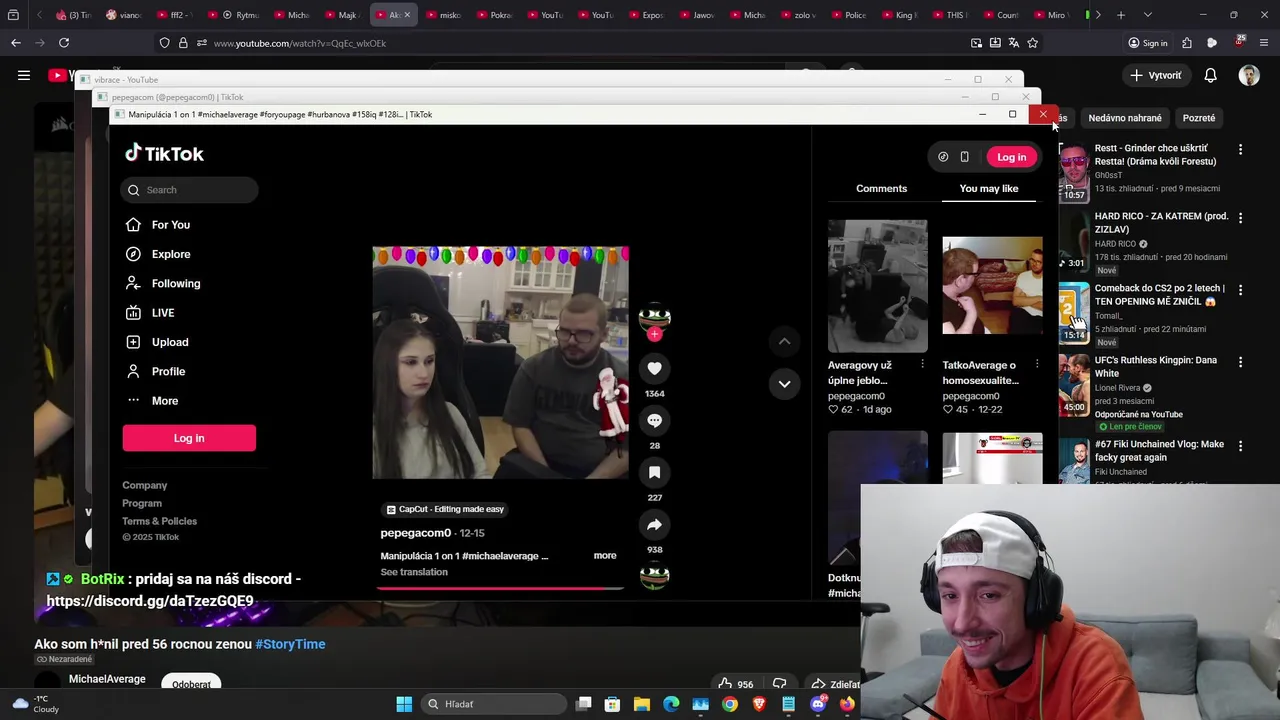
Task: Click the red Log in button in the TikTok header
Action: pos(1011,157)
